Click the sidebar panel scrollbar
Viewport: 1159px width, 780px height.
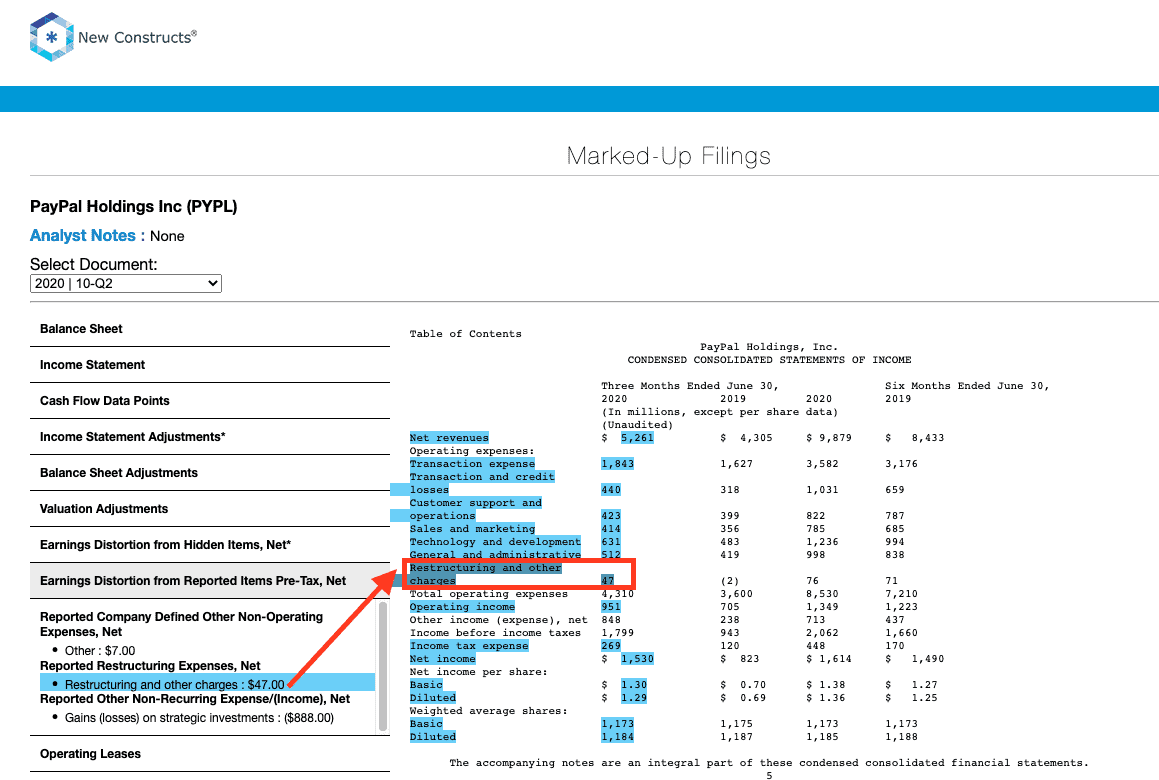coord(383,665)
